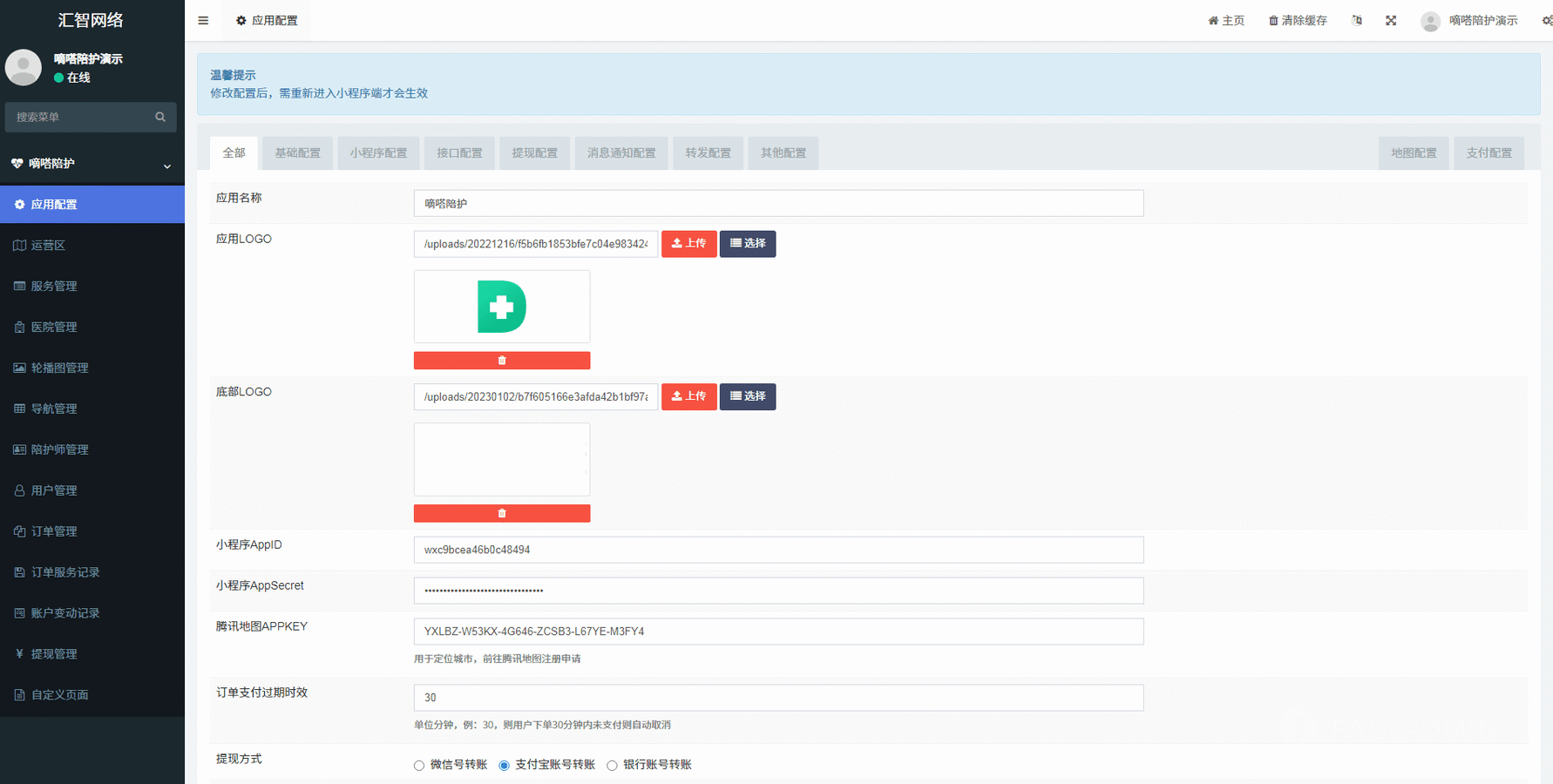Viewport: 1553px width, 784px height.
Task: Delete the 底部LOGO image with trash button
Action: coord(501,514)
